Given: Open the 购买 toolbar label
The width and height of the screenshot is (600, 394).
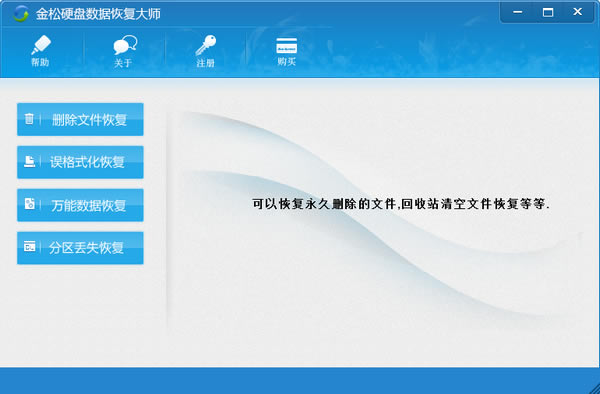Looking at the screenshot, I should (x=287, y=61).
